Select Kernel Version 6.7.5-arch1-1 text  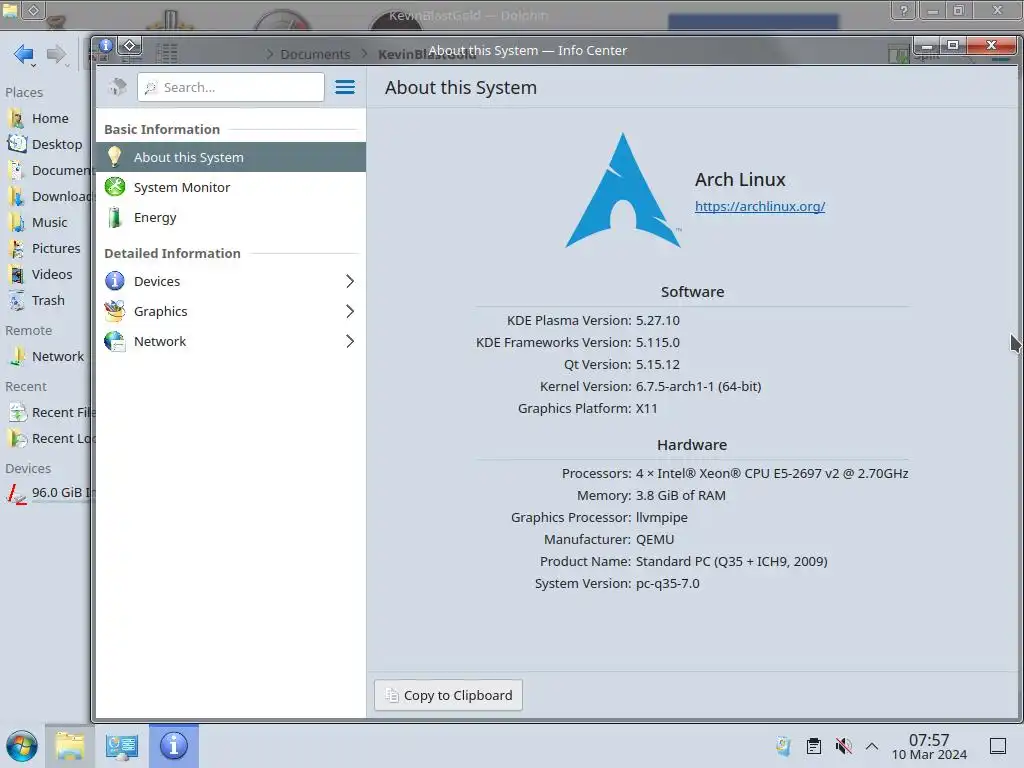point(698,387)
